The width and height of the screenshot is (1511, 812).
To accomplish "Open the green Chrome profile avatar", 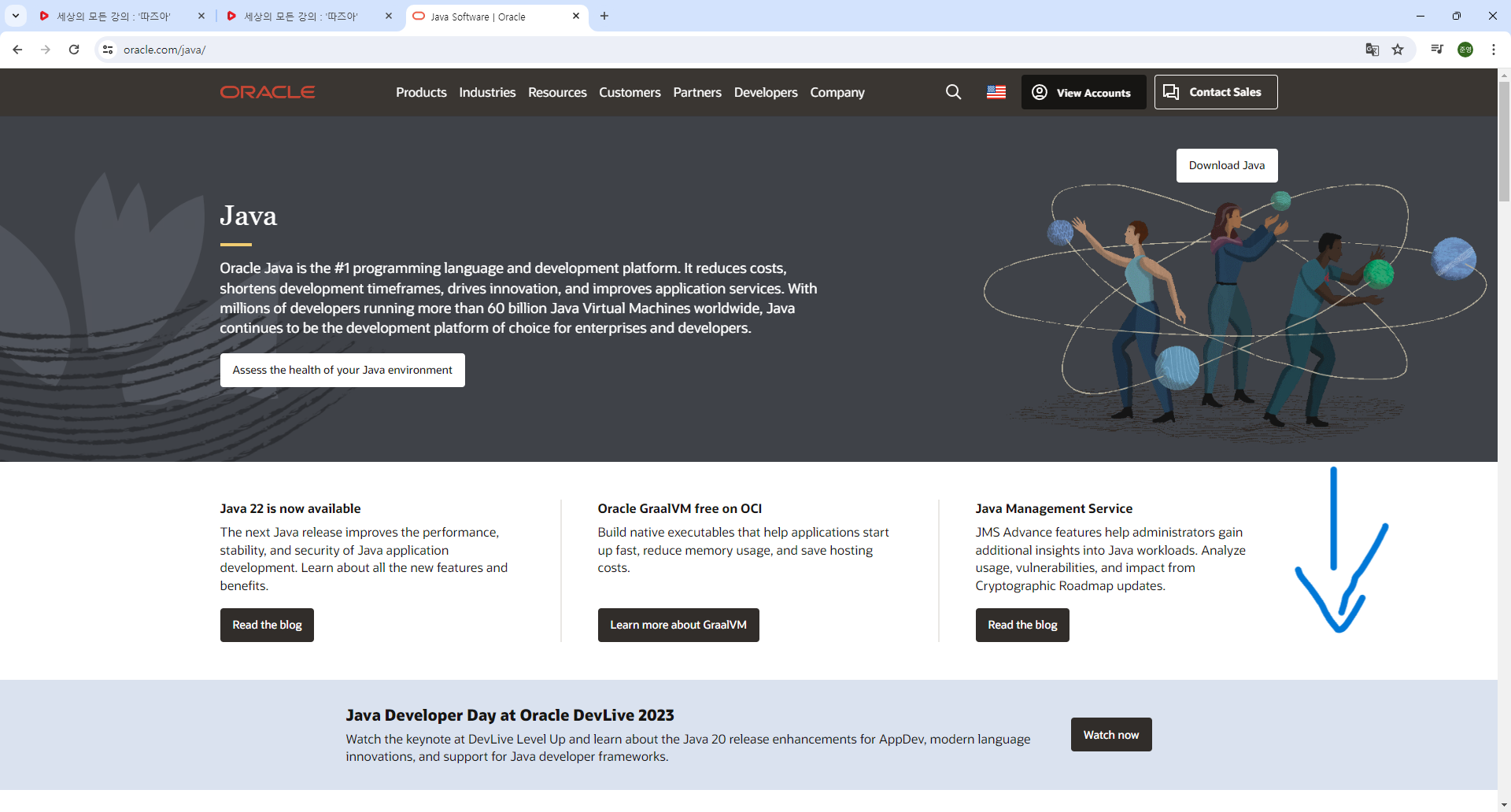I will point(1465,50).
